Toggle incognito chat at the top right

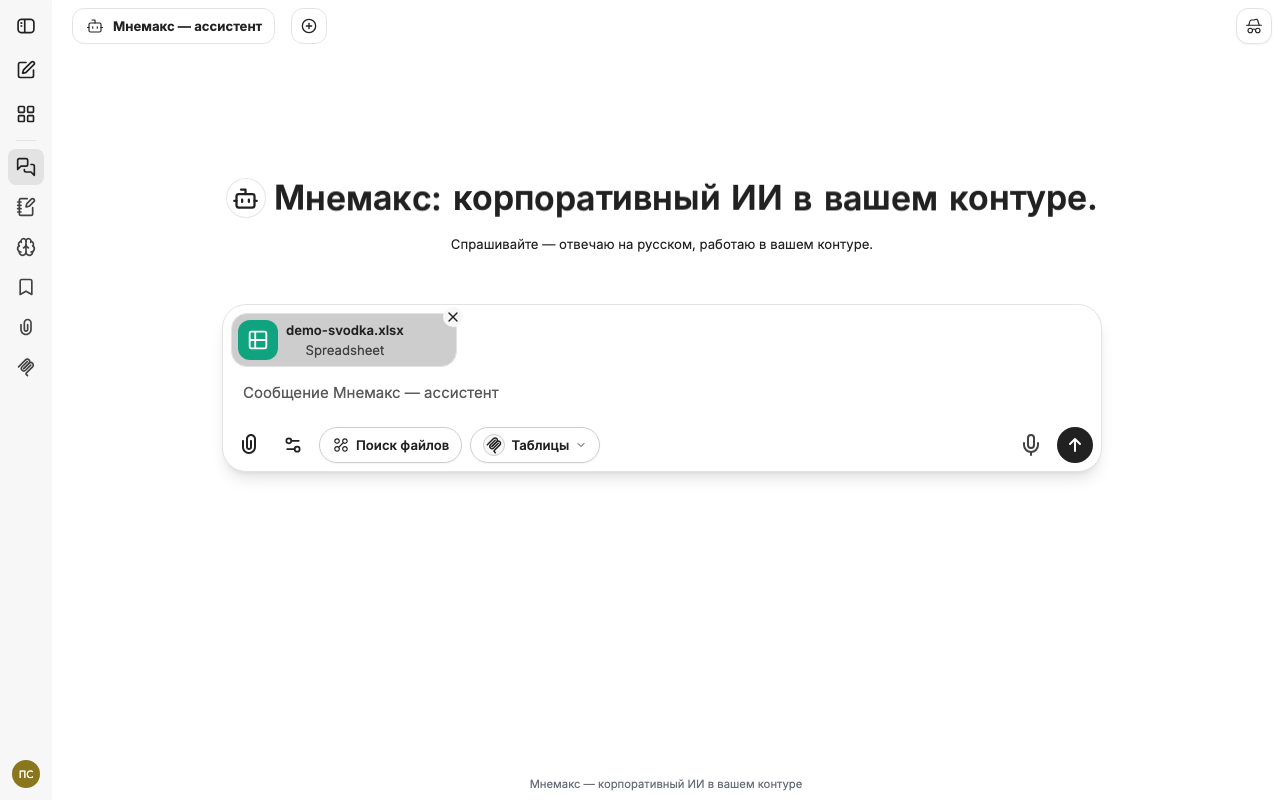pyautogui.click(x=1254, y=26)
